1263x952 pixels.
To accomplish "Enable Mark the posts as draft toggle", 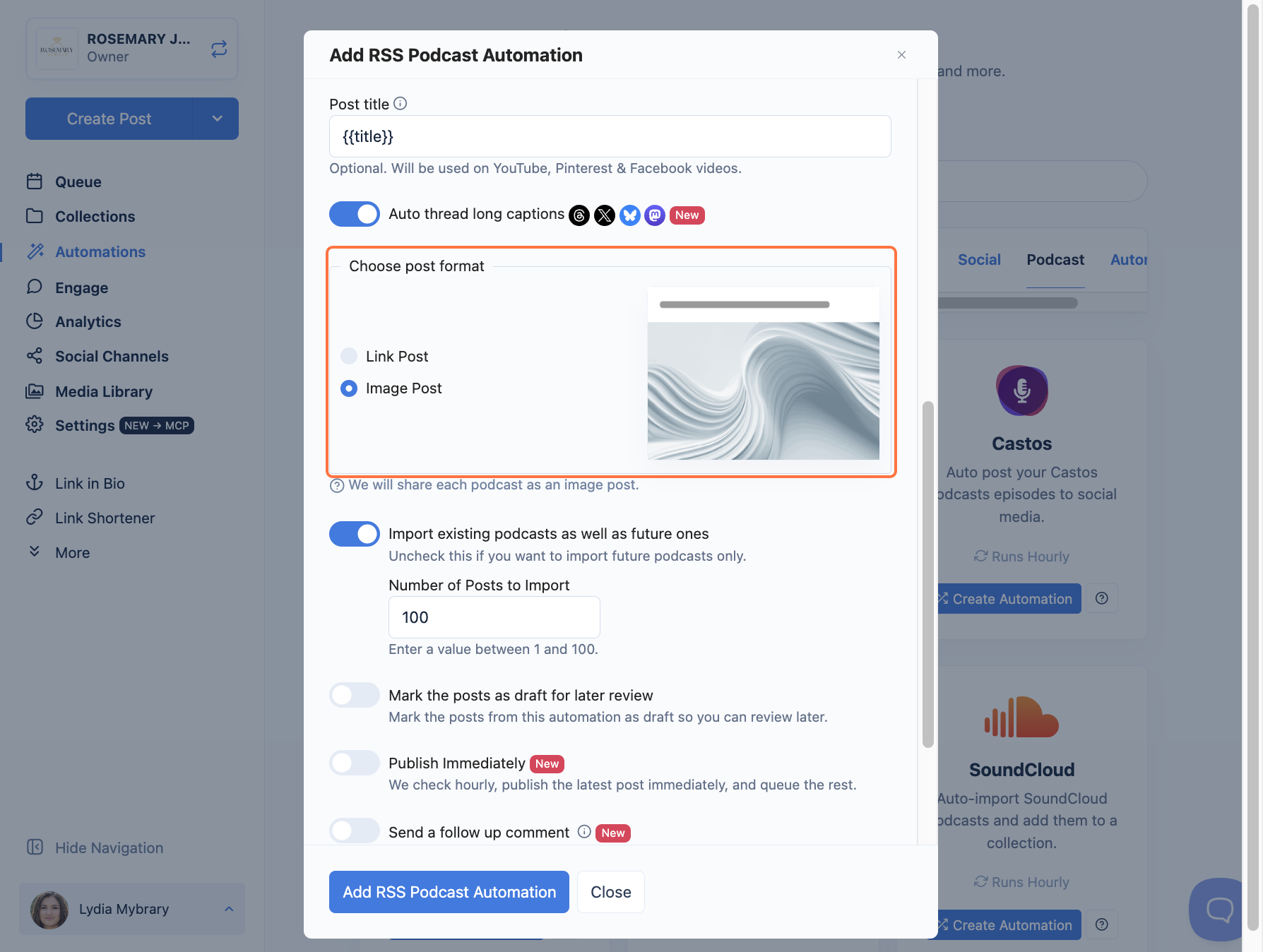I will click(355, 695).
